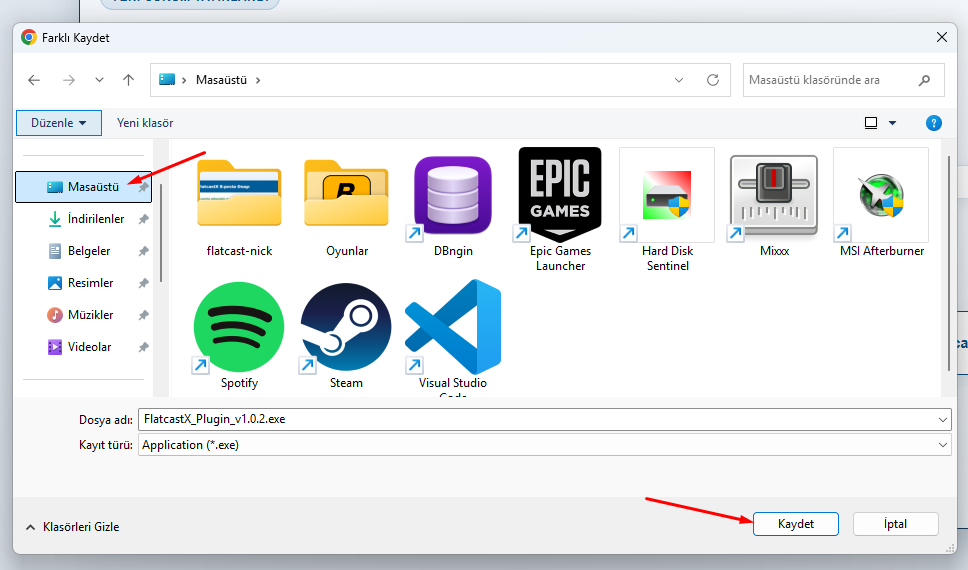
Task: Expand the Dosya adı dropdown arrow
Action: tap(943, 419)
